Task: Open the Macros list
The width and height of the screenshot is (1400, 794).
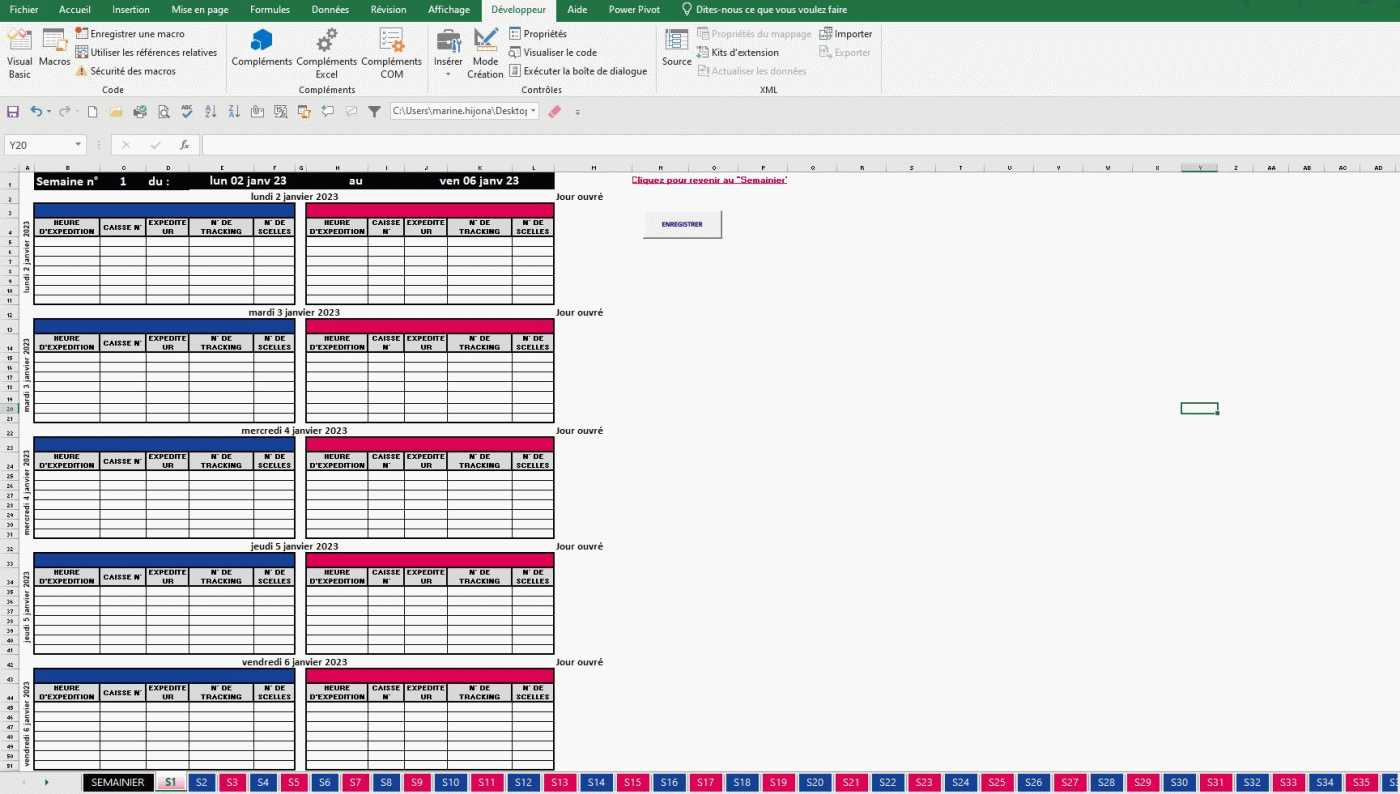Action: [x=54, y=48]
